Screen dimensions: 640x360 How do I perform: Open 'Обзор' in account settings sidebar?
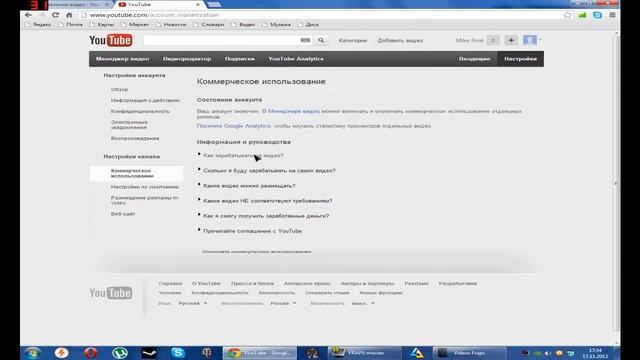click(x=119, y=89)
